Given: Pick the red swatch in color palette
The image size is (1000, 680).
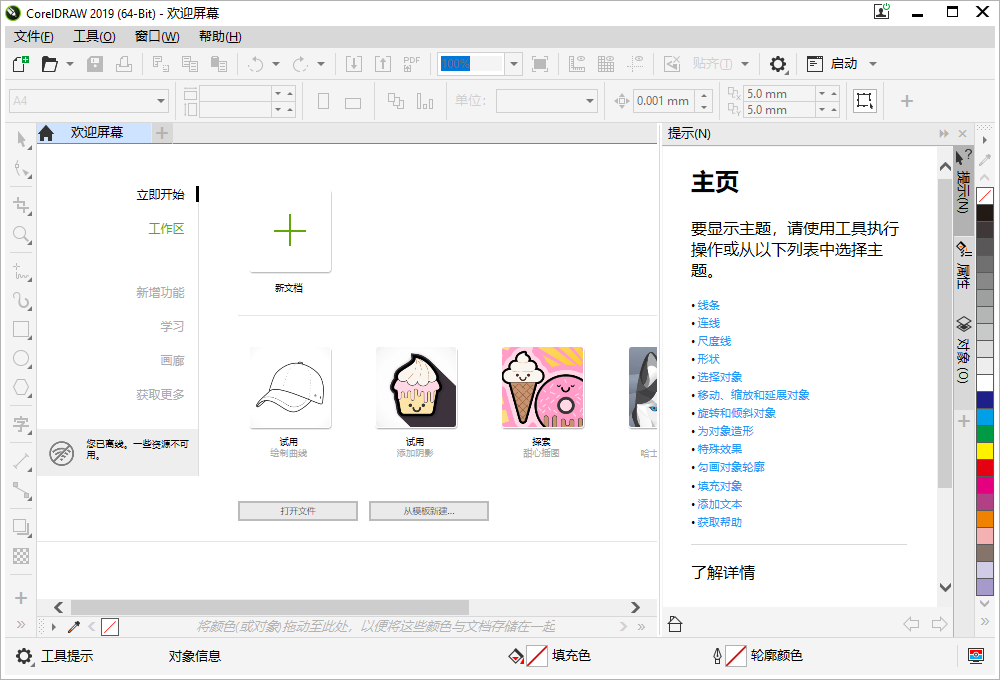Looking at the screenshot, I should [x=985, y=468].
